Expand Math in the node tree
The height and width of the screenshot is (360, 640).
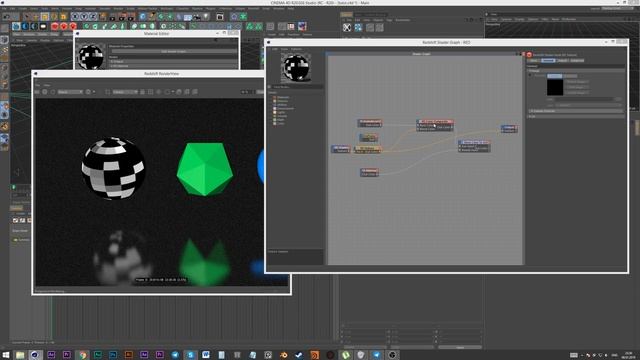pos(280,119)
